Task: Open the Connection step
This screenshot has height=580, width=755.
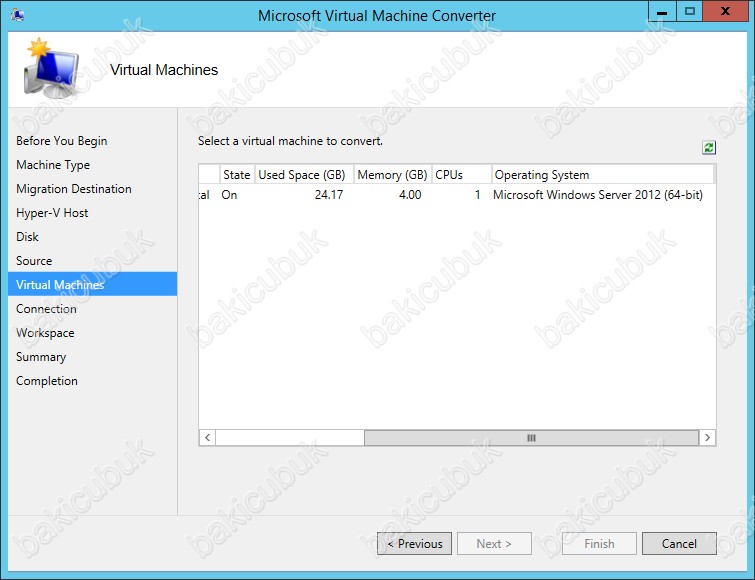Action: point(46,309)
